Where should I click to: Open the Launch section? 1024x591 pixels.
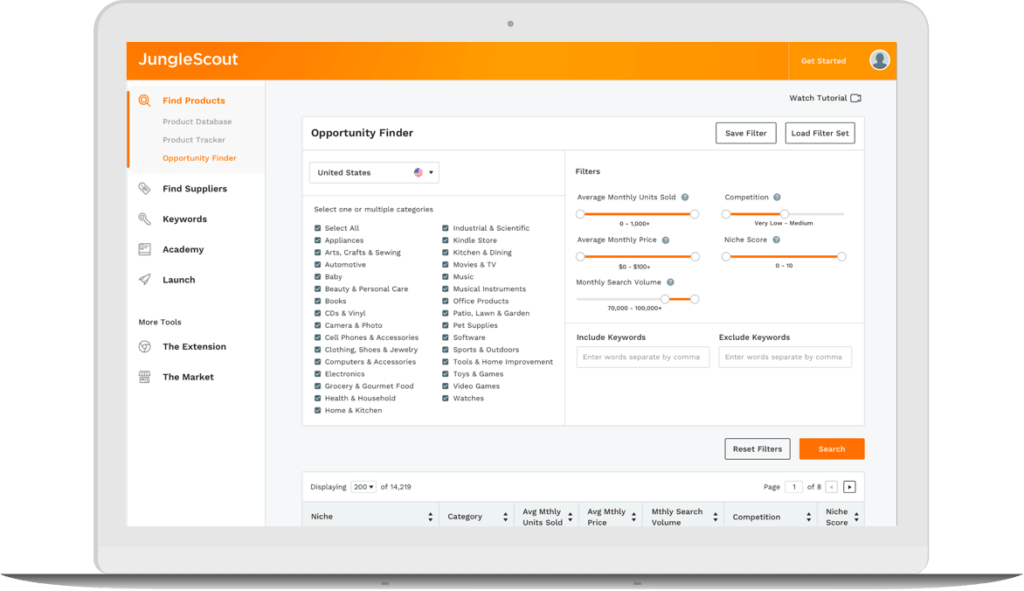click(179, 280)
